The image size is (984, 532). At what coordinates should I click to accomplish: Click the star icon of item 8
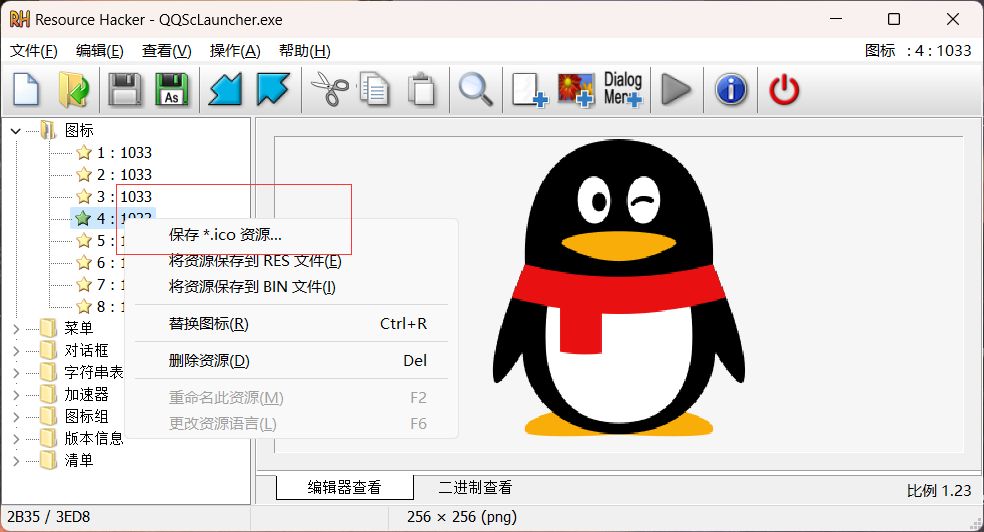[84, 306]
